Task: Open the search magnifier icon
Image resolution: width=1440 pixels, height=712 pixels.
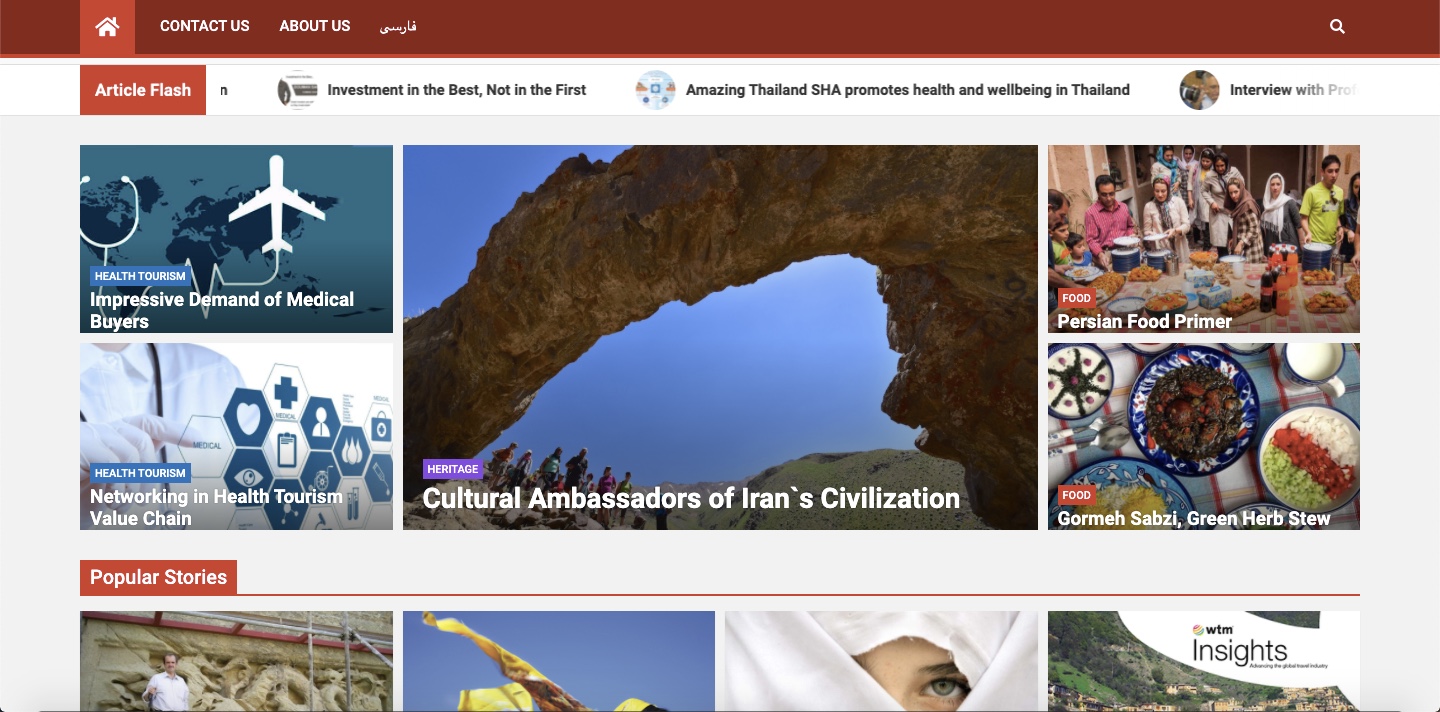Action: [1337, 27]
